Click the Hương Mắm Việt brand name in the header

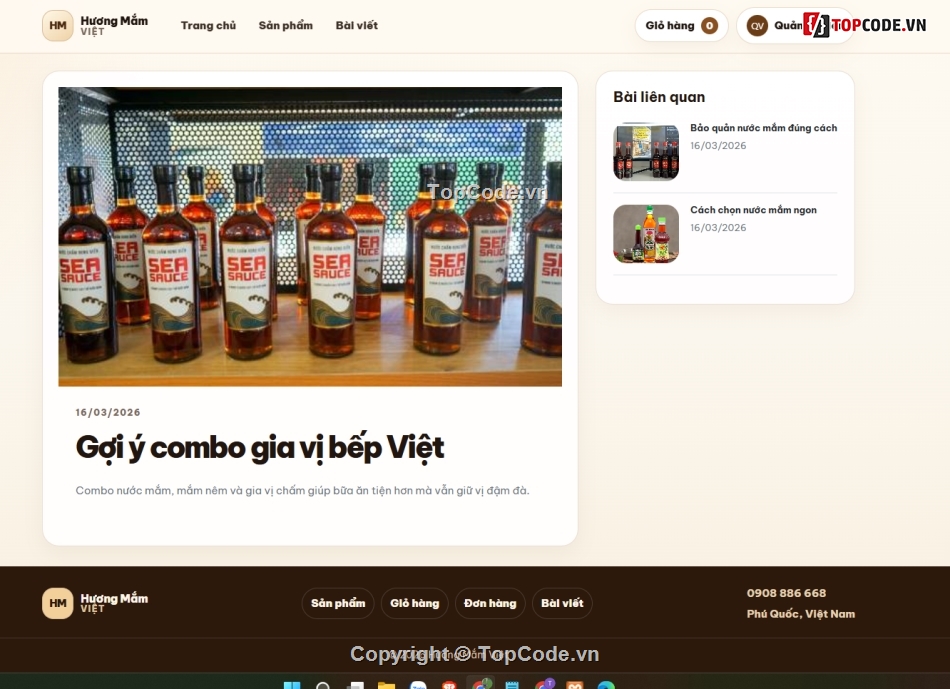114,25
